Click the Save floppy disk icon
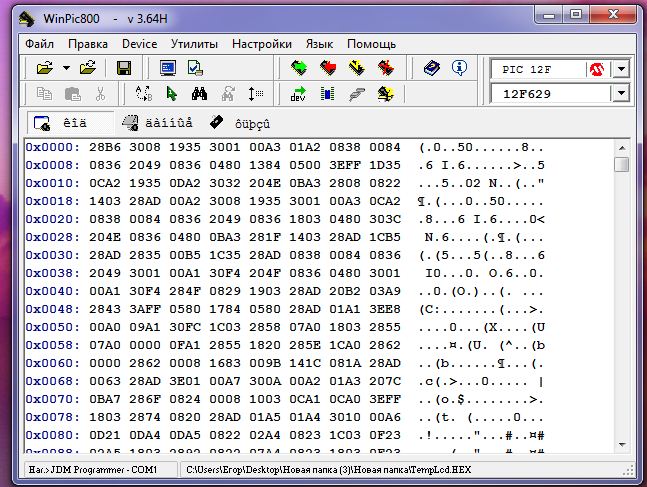This screenshot has width=647, height=487. coord(124,68)
